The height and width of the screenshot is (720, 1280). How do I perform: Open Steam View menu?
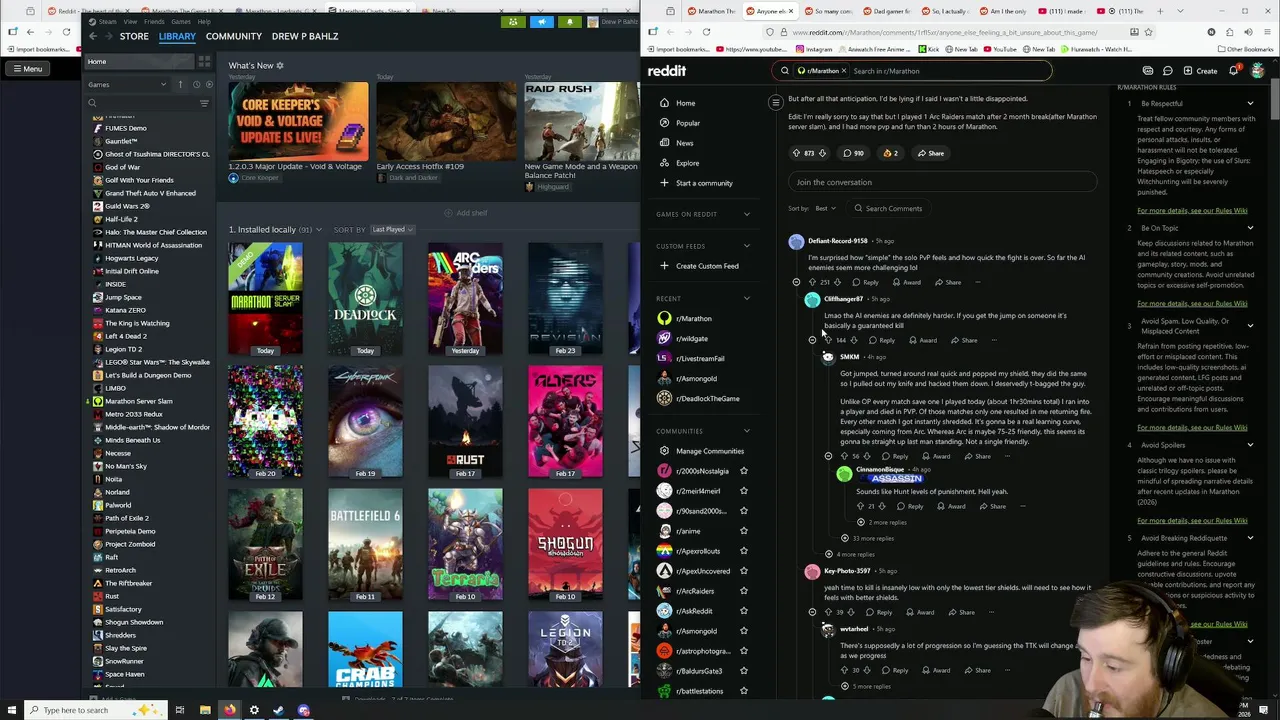tap(129, 21)
